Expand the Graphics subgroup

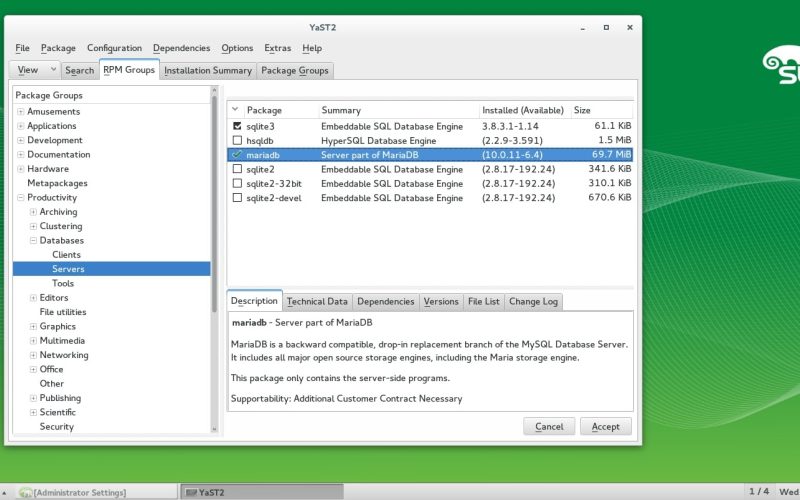click(33, 326)
